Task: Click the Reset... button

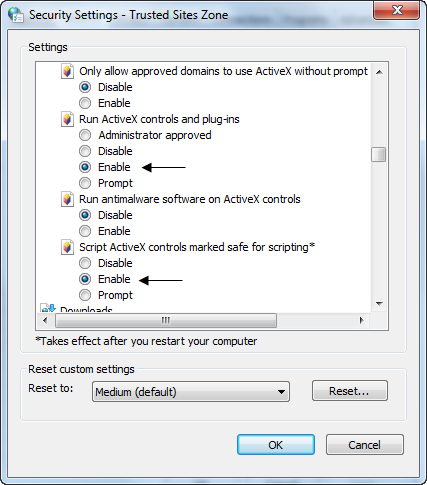Action: [x=350, y=391]
